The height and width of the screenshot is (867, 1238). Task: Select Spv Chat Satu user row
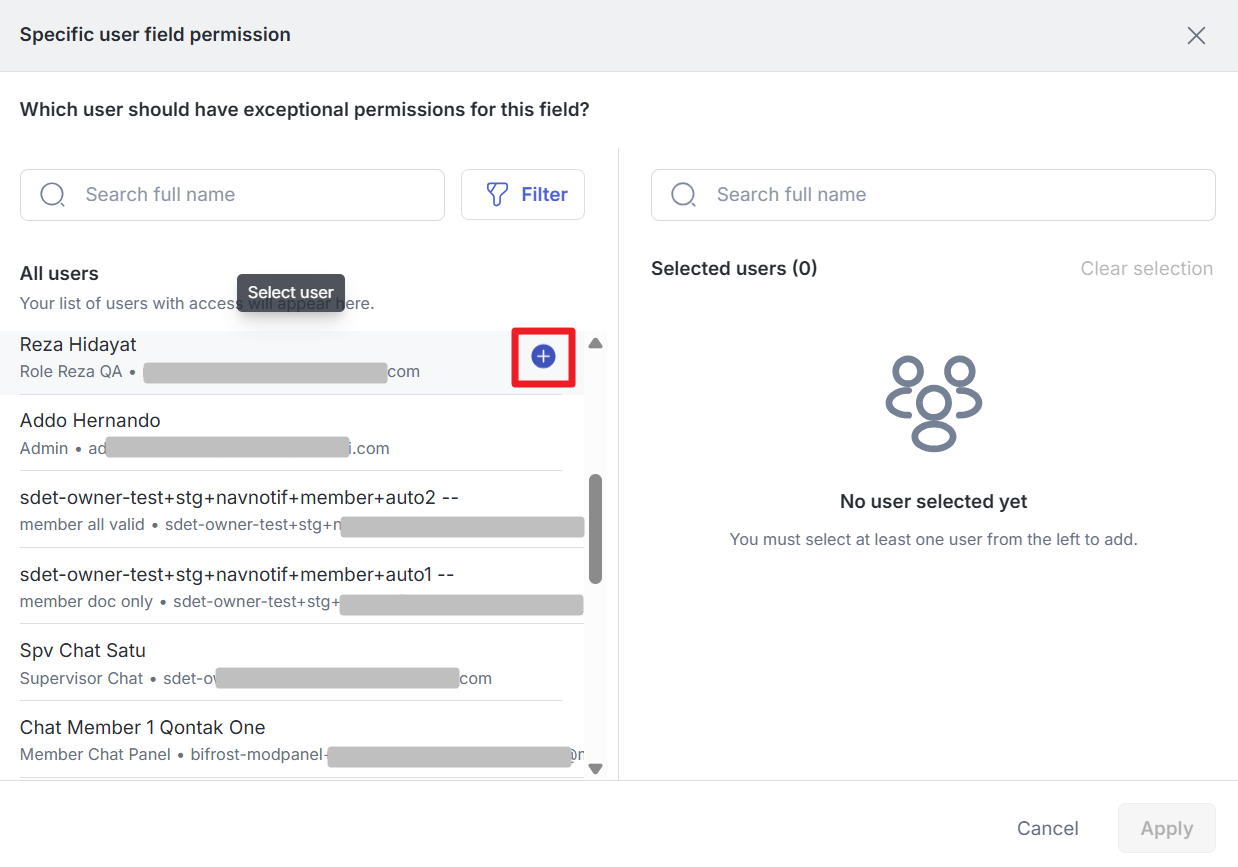pos(290,663)
